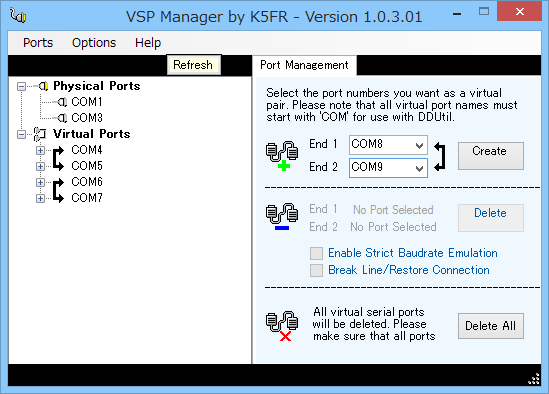
Task: Minimize the VSP Manager window
Action: point(457,14)
